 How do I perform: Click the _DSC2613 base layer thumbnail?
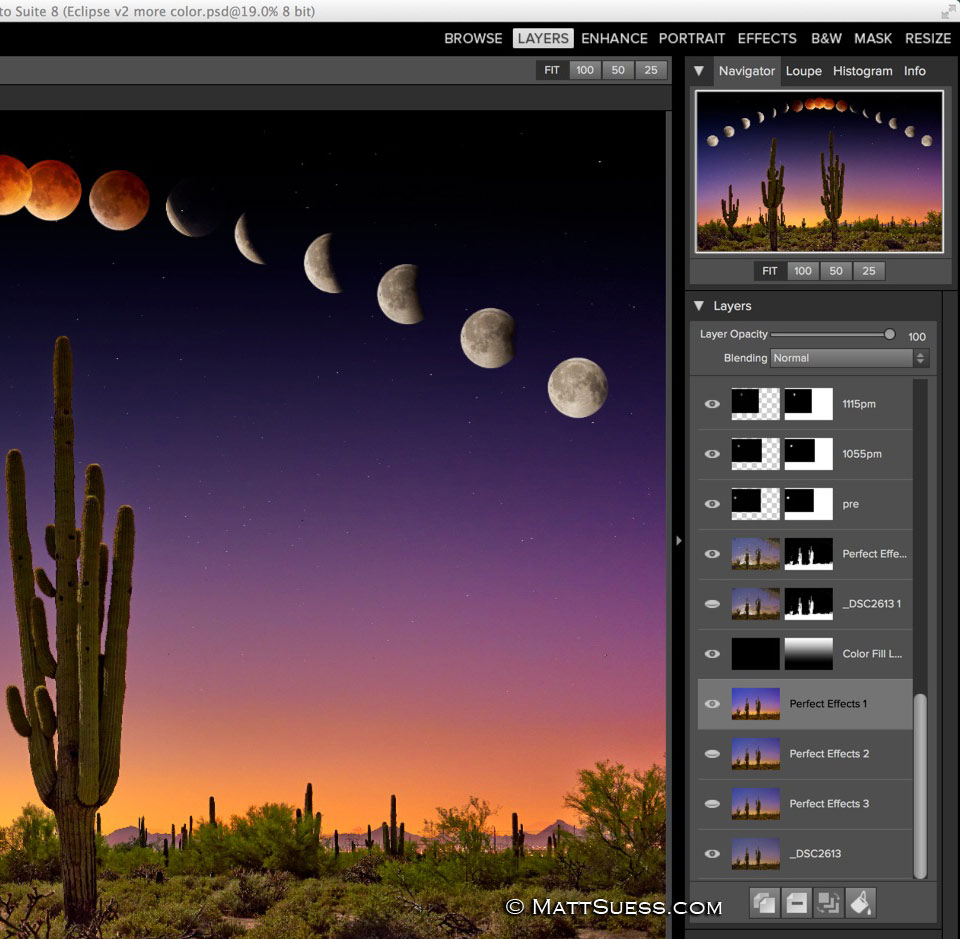point(756,854)
